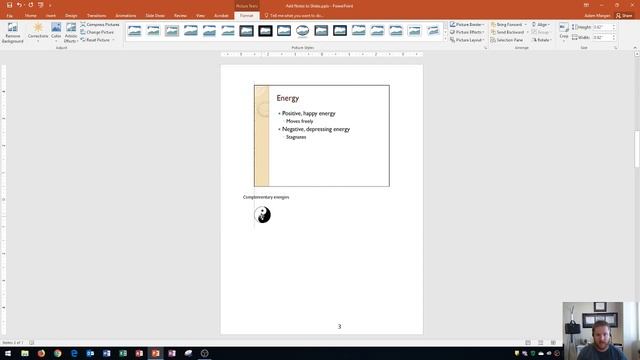The image size is (640, 360).
Task: Open Excel from the taskbar
Action: [123, 353]
